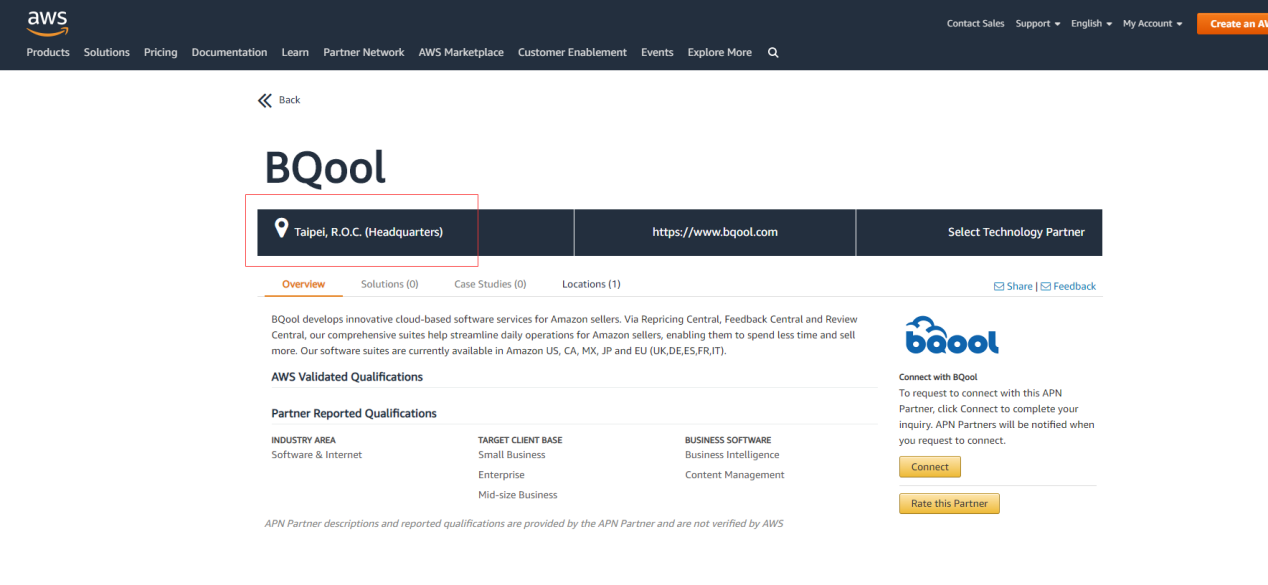Click the Business Intelligence entry
Screen dimensions: 1268x585
(732, 455)
